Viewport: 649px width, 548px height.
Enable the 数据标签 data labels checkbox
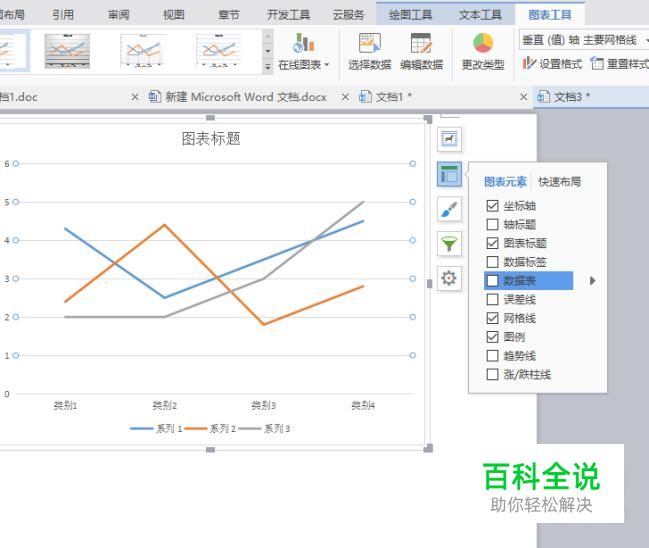pyautogui.click(x=492, y=262)
